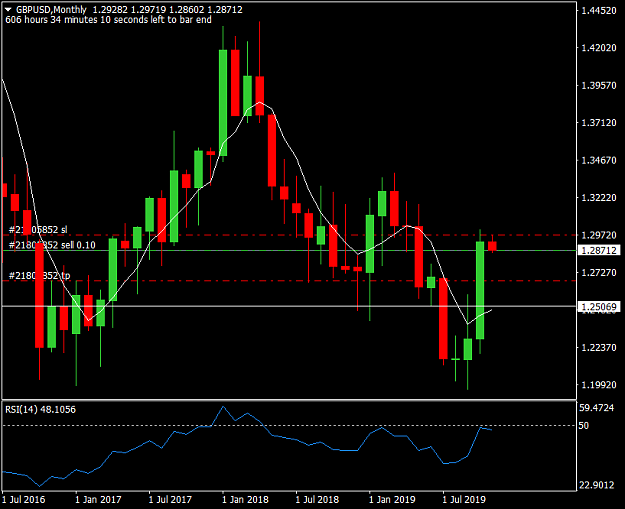Click the 1.42020 price scale label
Image resolution: width=625 pixels, height=509 pixels.
tap(599, 48)
